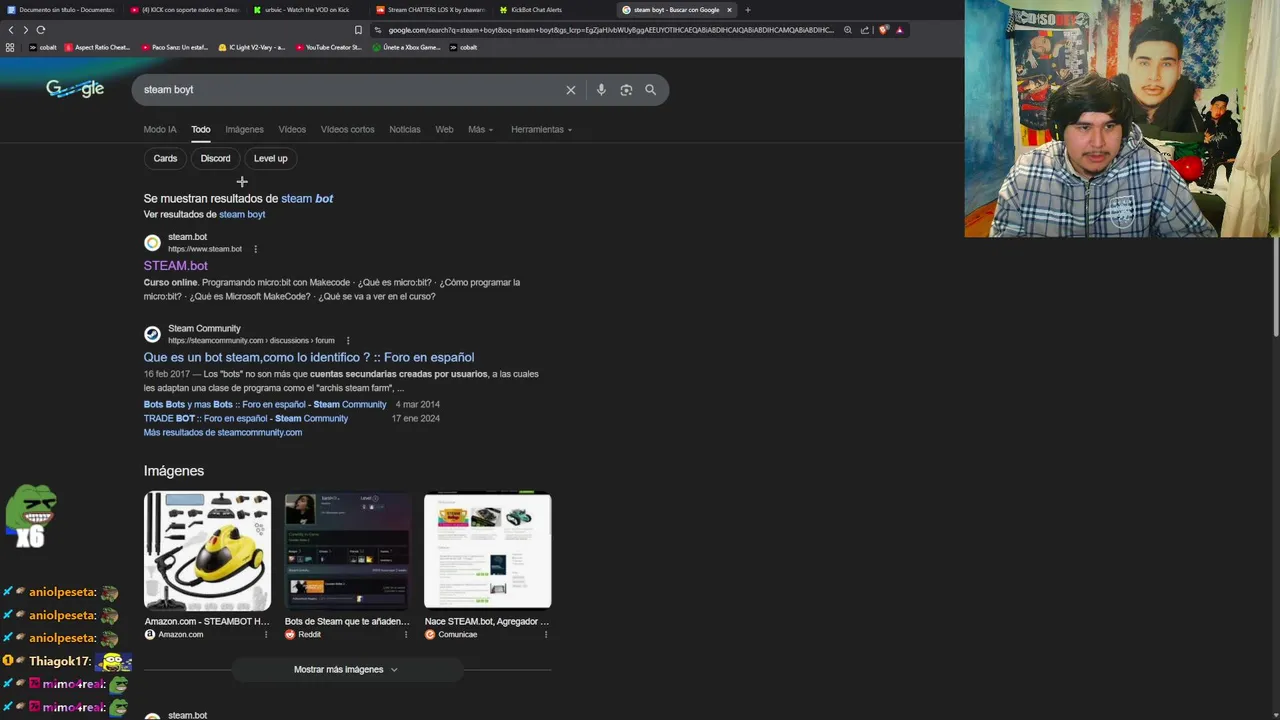Switch to Documento sin título tab

[x=61, y=10]
